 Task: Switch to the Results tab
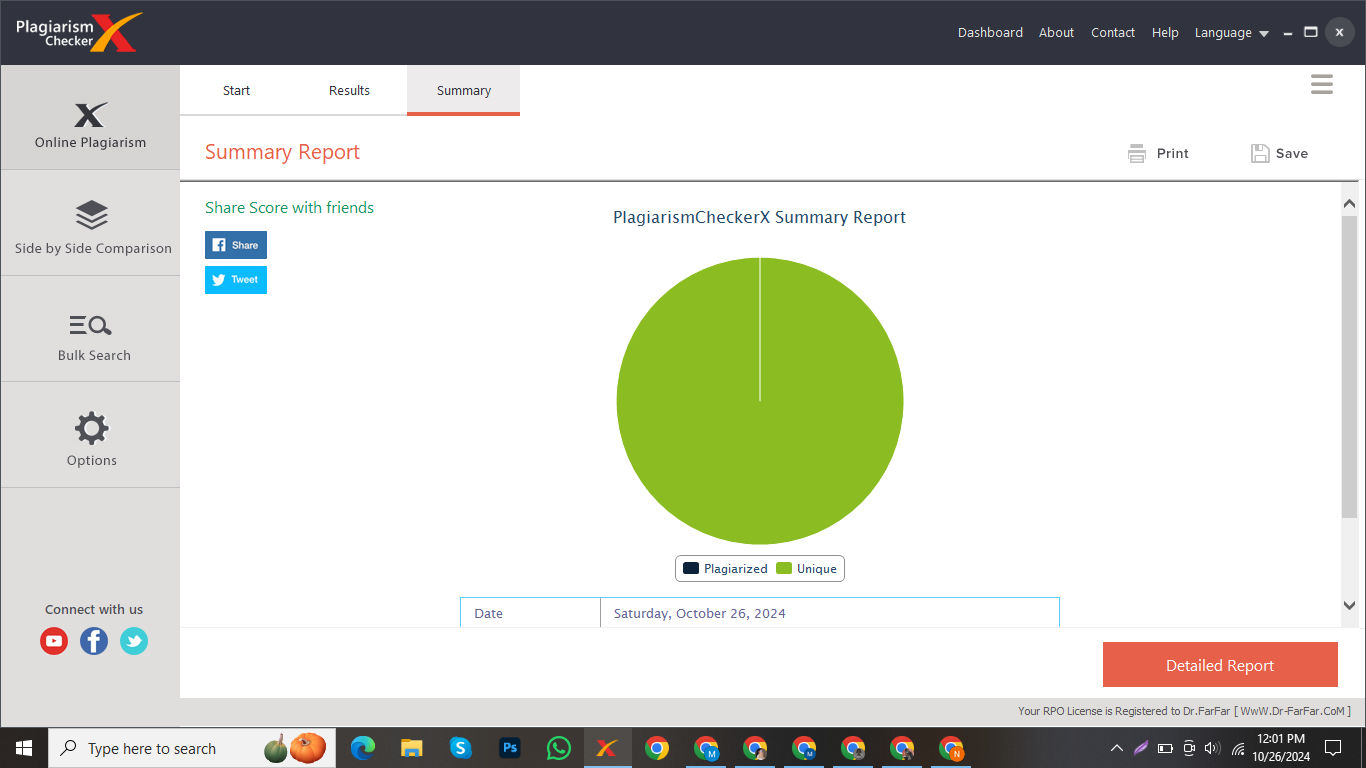tap(349, 90)
